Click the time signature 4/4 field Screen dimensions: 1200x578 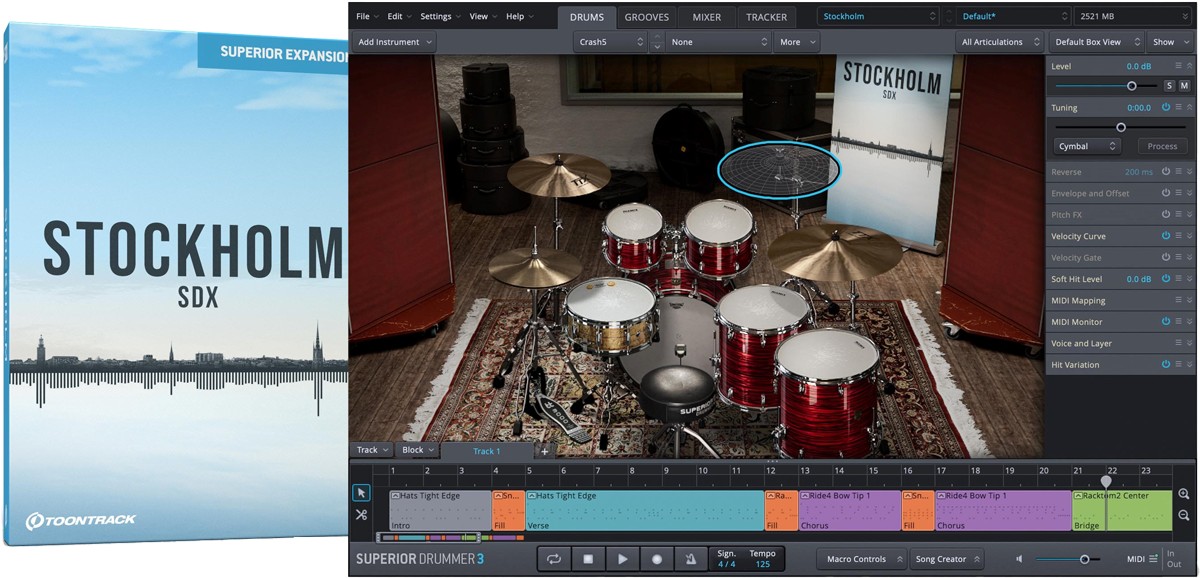tap(727, 559)
